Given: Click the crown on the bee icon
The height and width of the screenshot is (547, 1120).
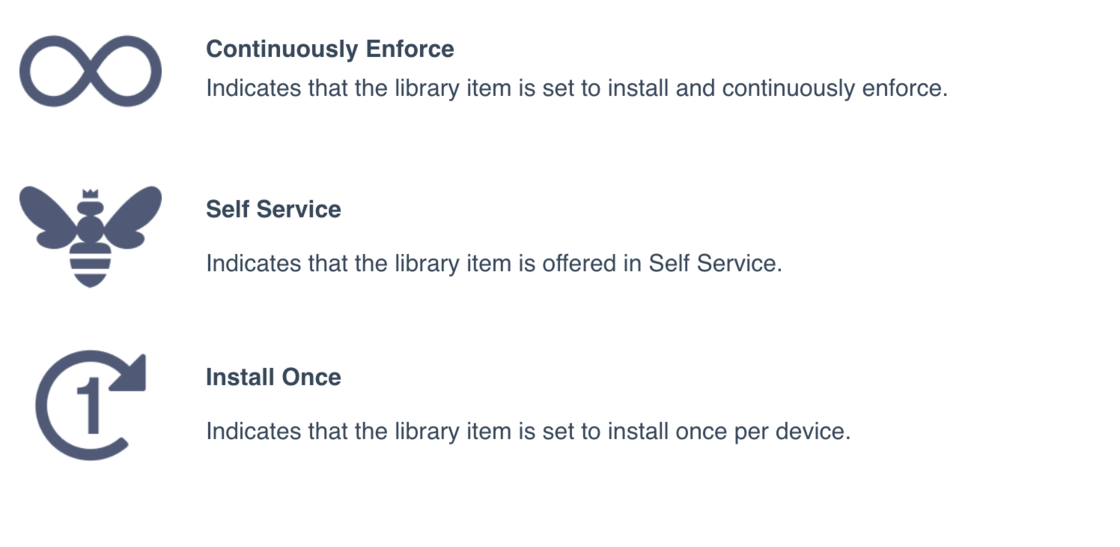Looking at the screenshot, I should coord(90,194).
